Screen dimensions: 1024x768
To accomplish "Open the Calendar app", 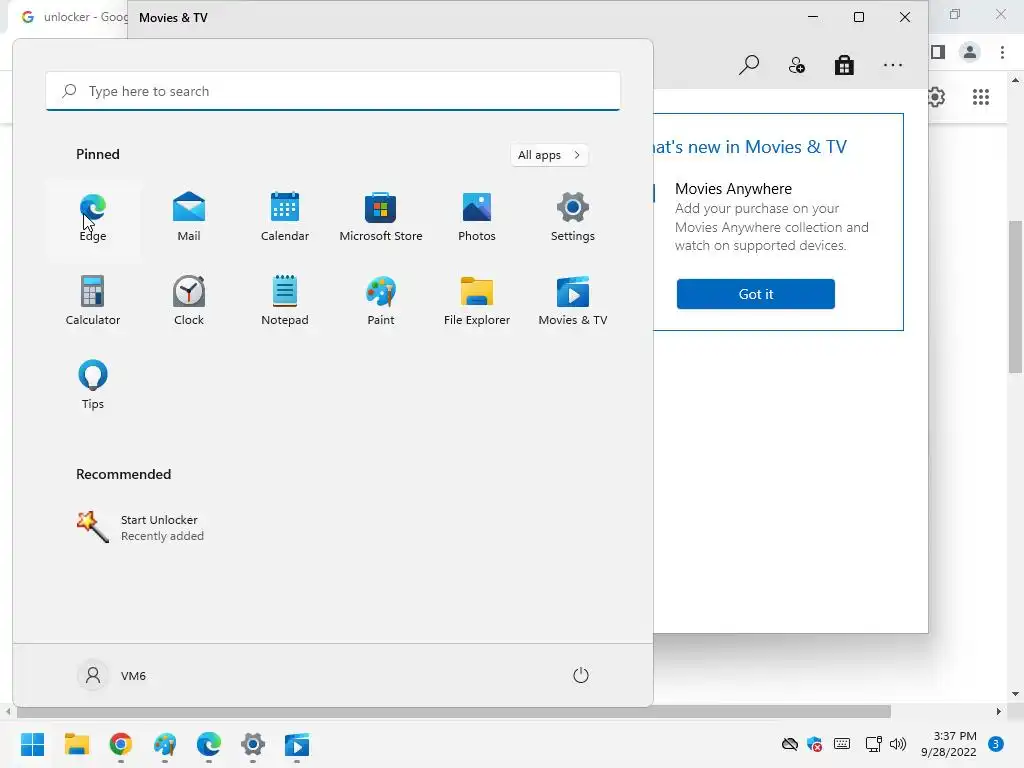I will pyautogui.click(x=285, y=217).
